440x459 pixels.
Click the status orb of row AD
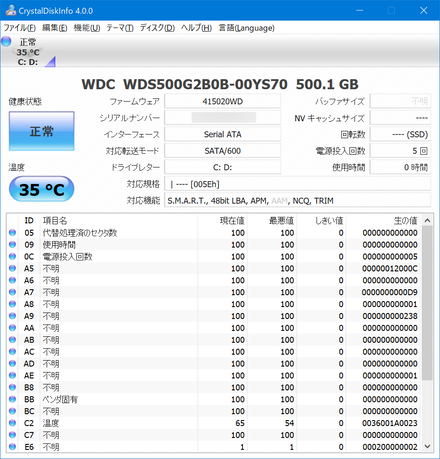(13, 364)
